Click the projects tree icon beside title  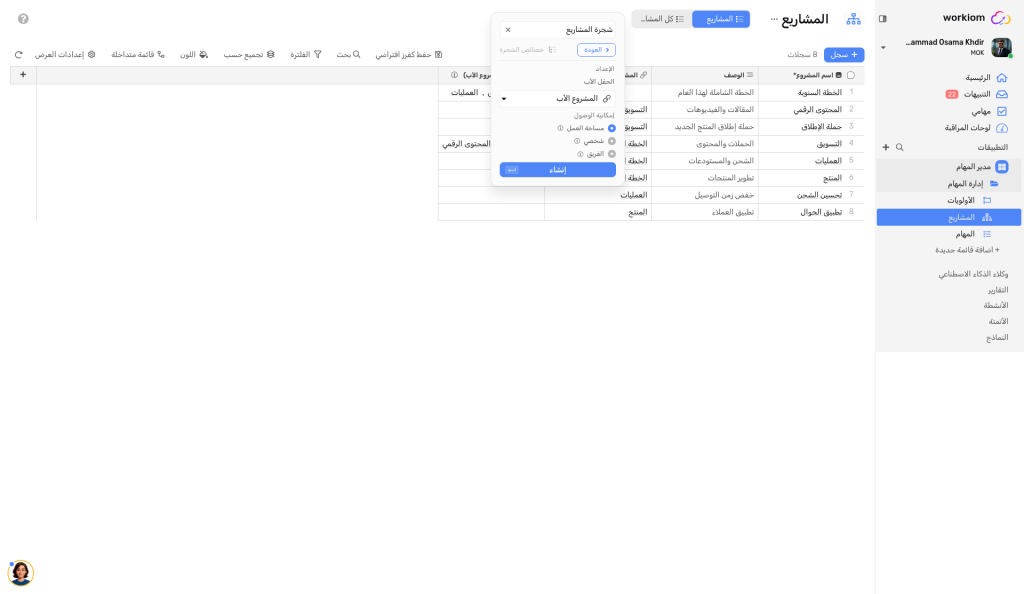854,19
